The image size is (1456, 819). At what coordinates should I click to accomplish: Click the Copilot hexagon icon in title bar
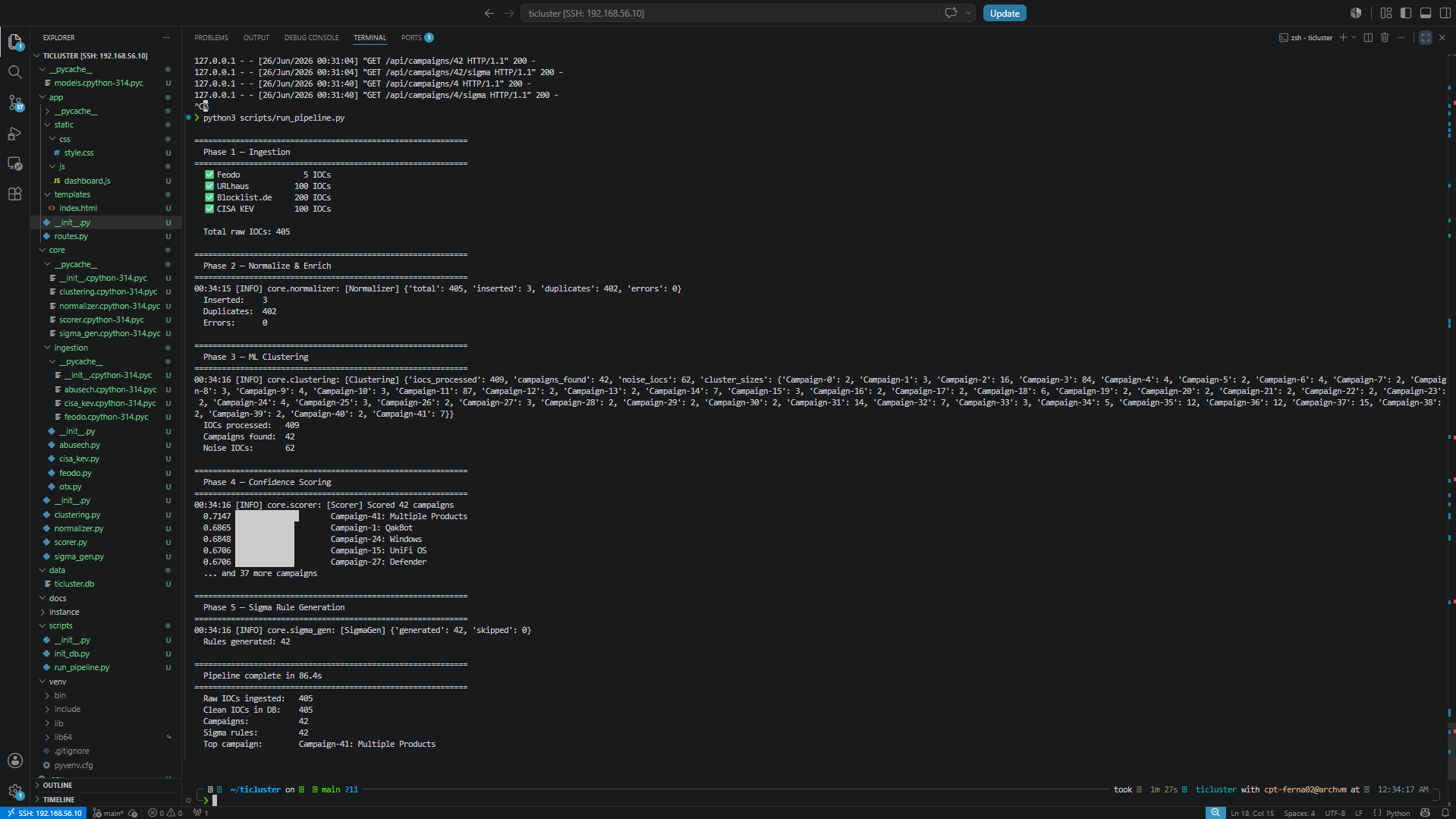pyautogui.click(x=1356, y=13)
